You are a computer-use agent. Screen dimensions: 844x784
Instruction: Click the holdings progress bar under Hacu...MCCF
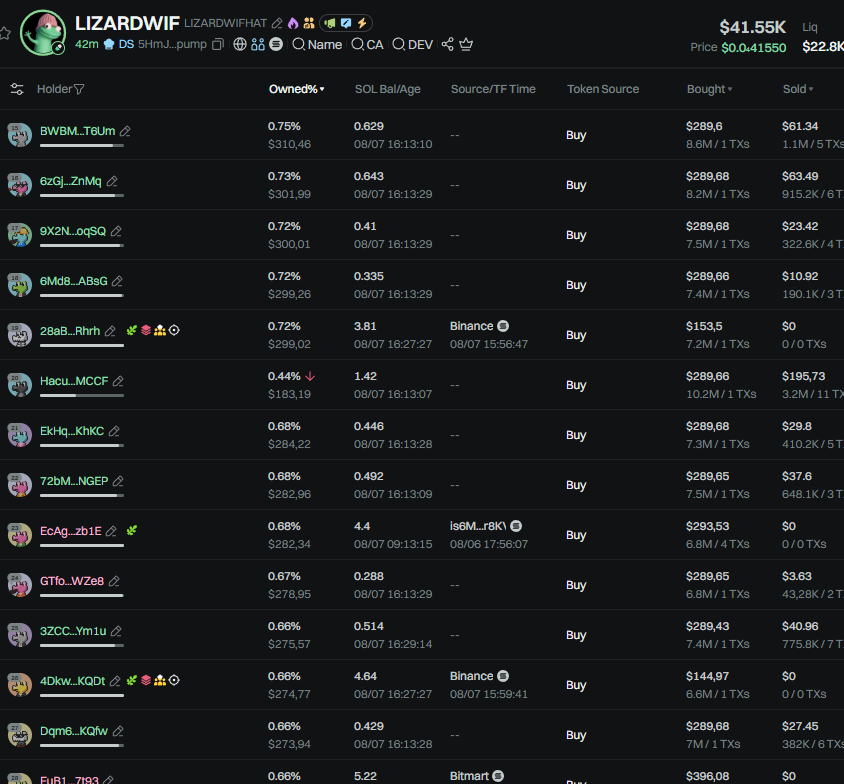click(x=82, y=395)
